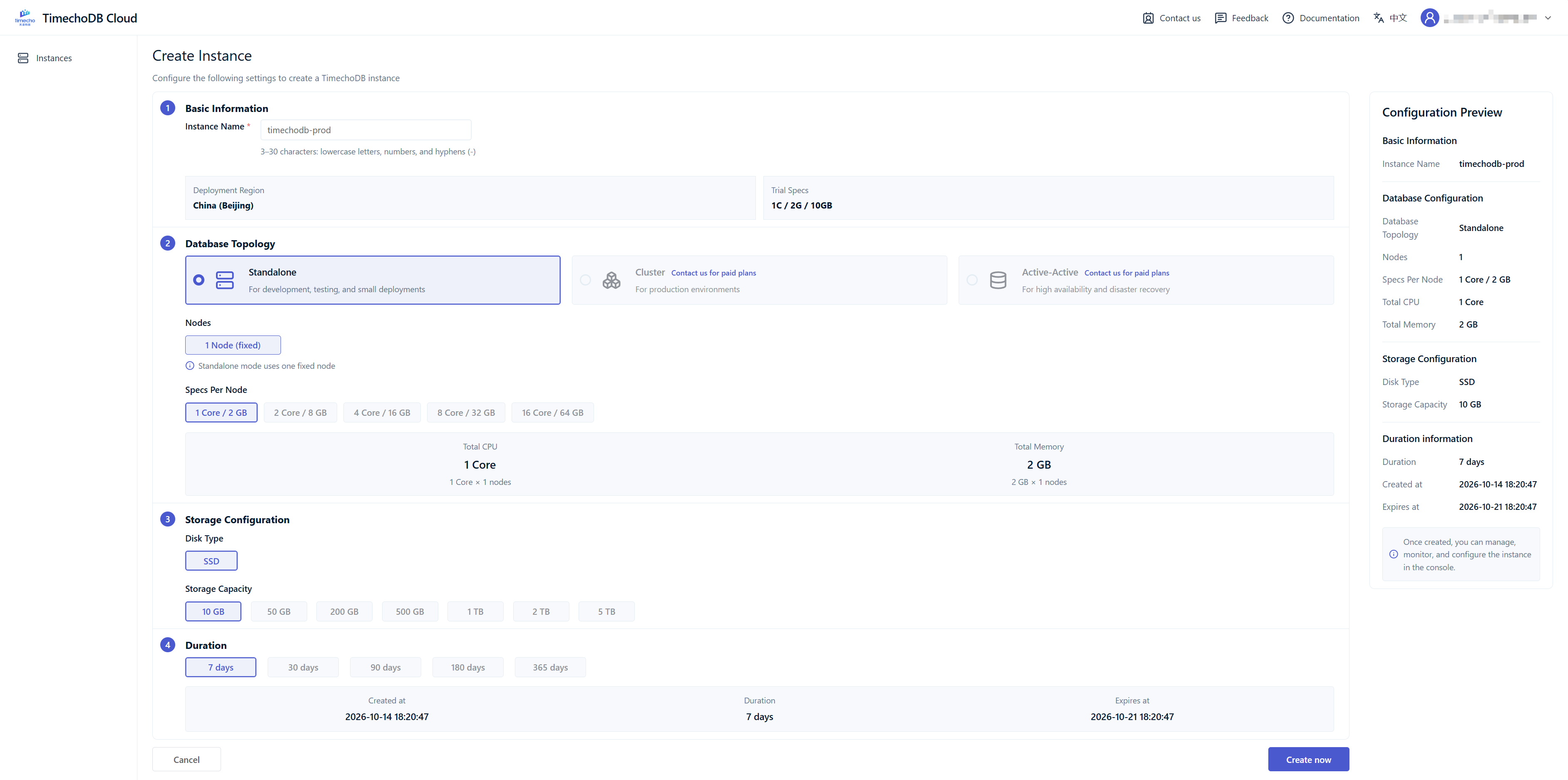This screenshot has width=1568, height=780.
Task: Select the 1 Node (fixed) option
Action: [x=233, y=345]
